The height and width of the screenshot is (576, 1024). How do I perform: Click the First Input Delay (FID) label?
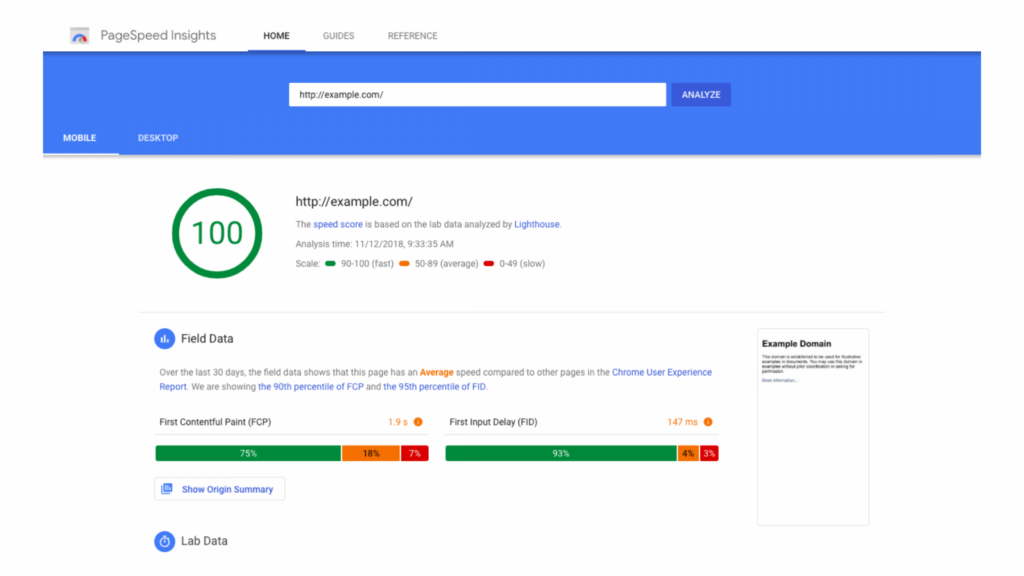(493, 422)
